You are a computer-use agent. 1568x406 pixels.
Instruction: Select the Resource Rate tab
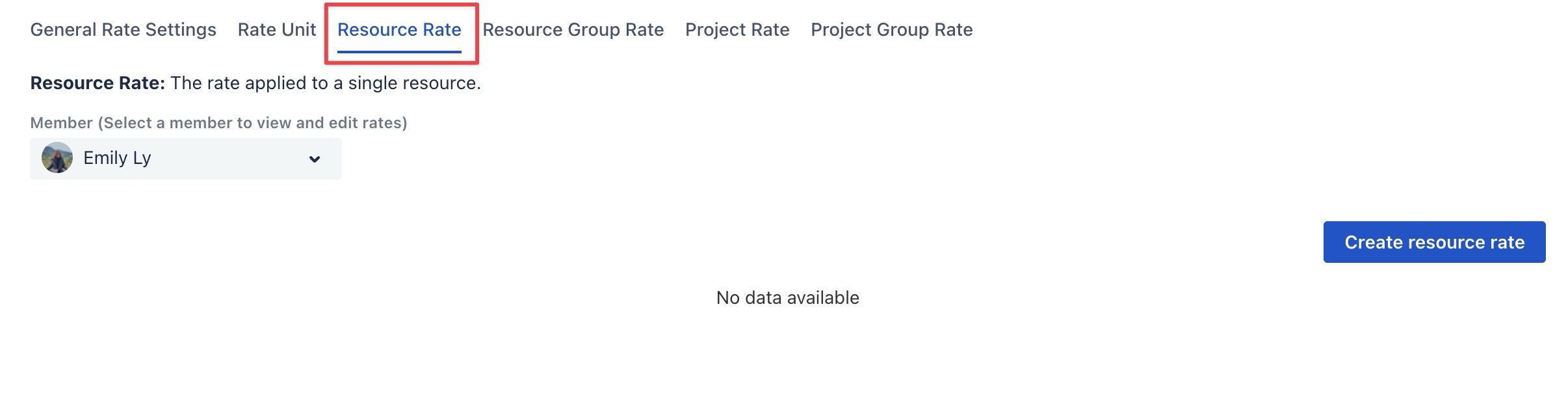(399, 30)
